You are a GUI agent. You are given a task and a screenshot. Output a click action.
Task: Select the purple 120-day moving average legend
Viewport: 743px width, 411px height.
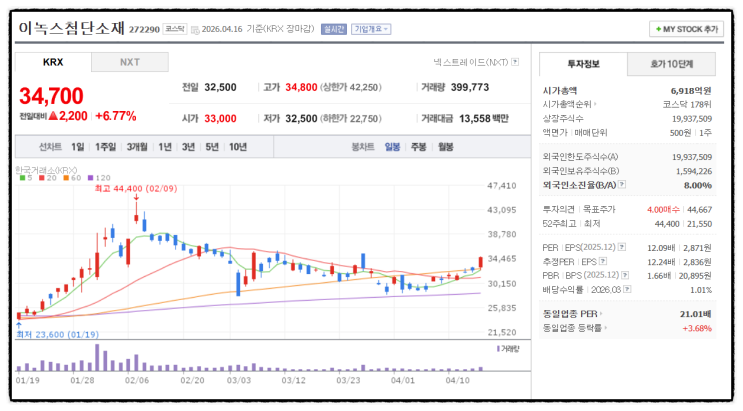99,178
